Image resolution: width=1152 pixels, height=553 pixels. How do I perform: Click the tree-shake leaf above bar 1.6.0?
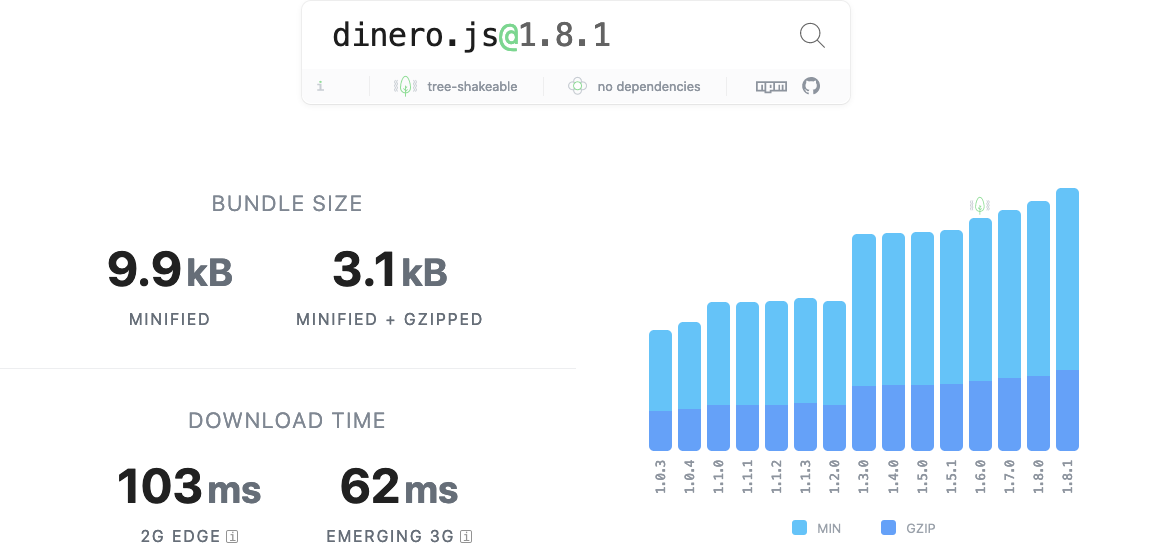[980, 205]
